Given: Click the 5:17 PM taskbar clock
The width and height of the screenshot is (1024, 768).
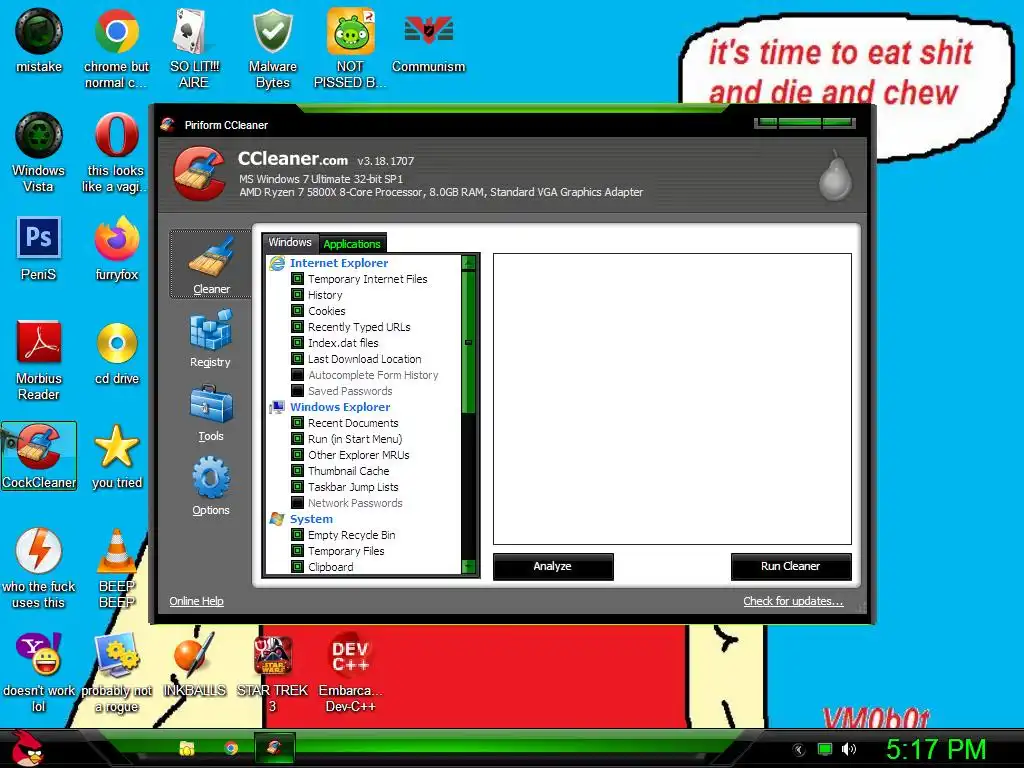Looking at the screenshot, I should pos(936,748).
